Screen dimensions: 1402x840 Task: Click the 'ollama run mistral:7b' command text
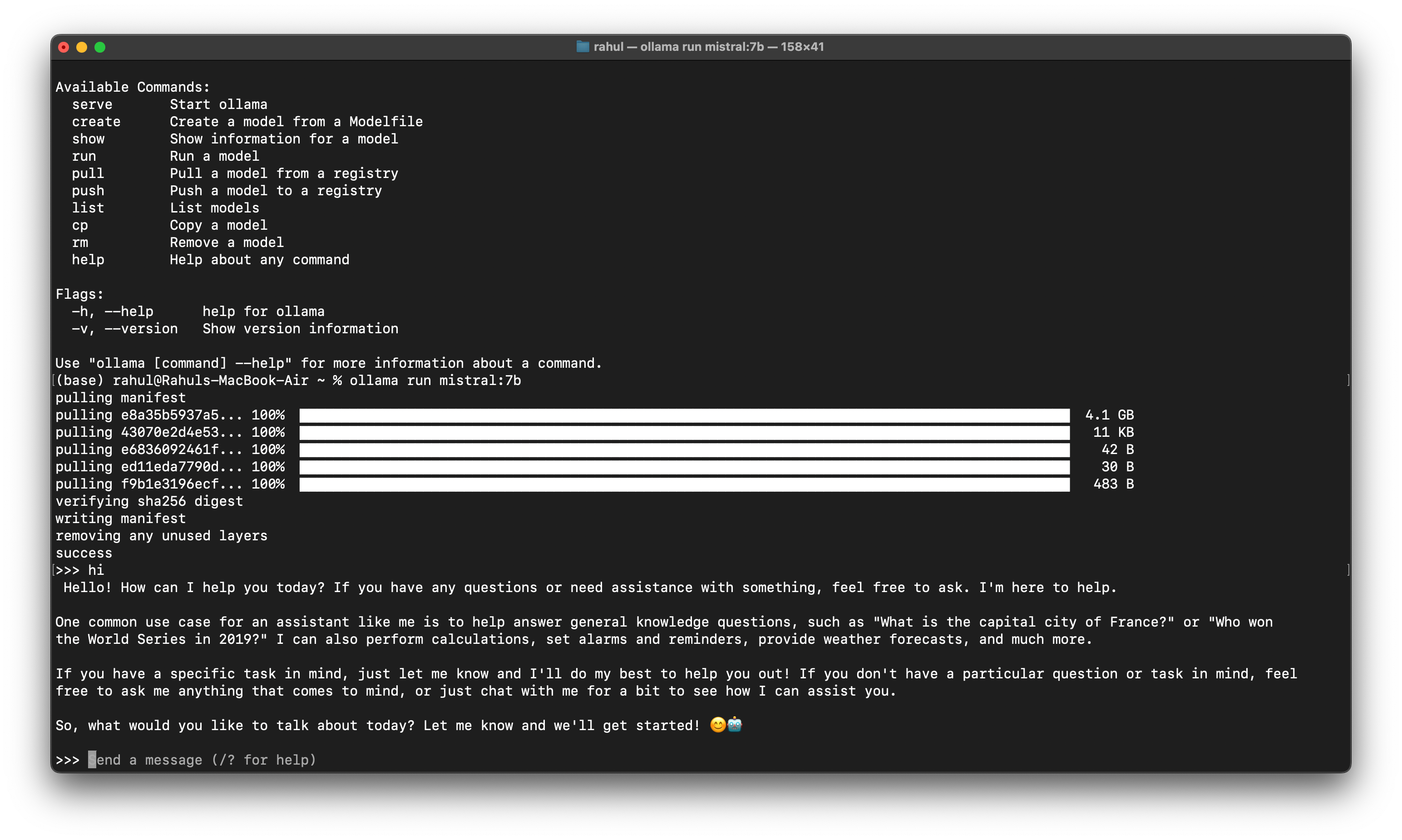coord(434,380)
